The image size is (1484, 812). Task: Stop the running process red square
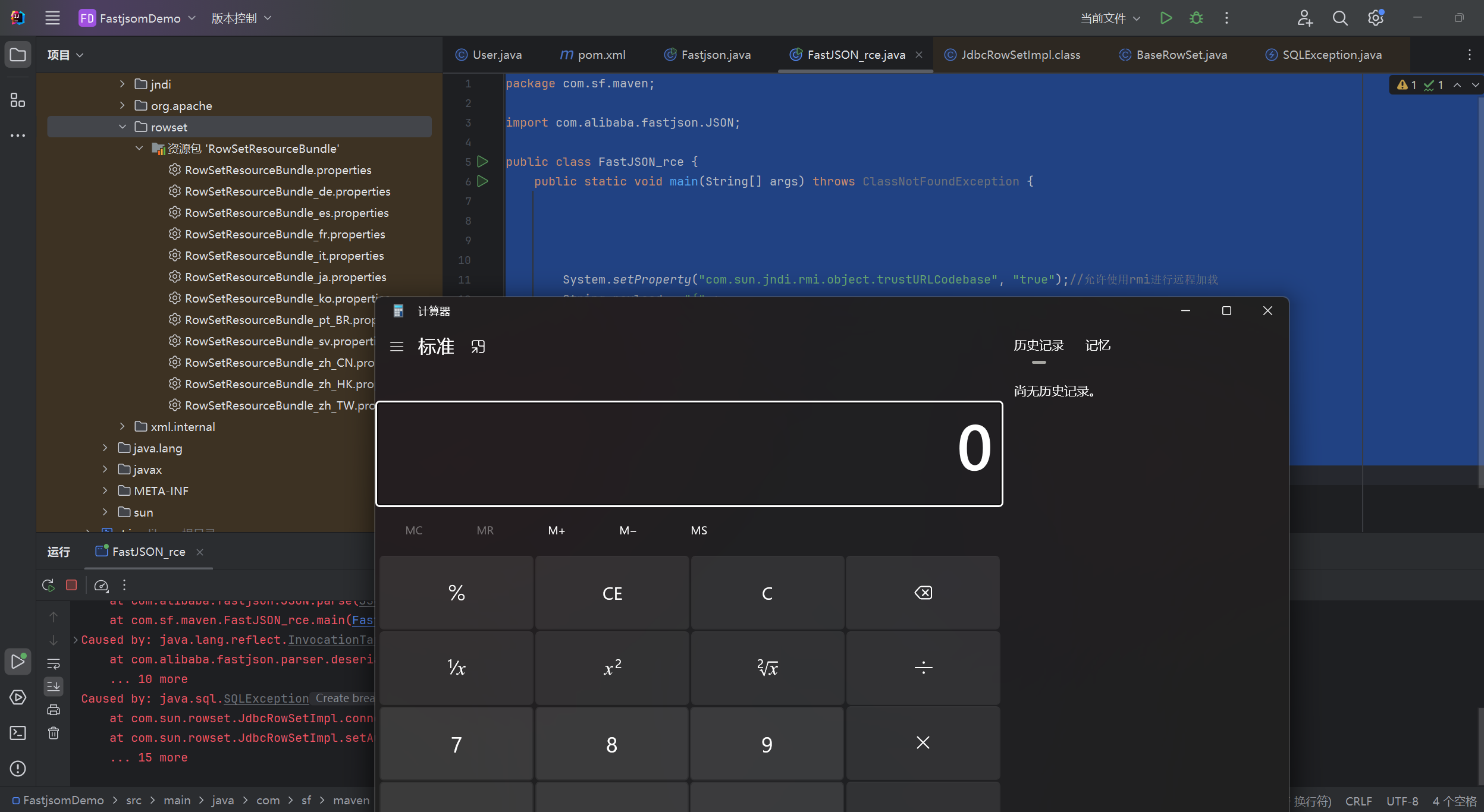click(x=71, y=585)
